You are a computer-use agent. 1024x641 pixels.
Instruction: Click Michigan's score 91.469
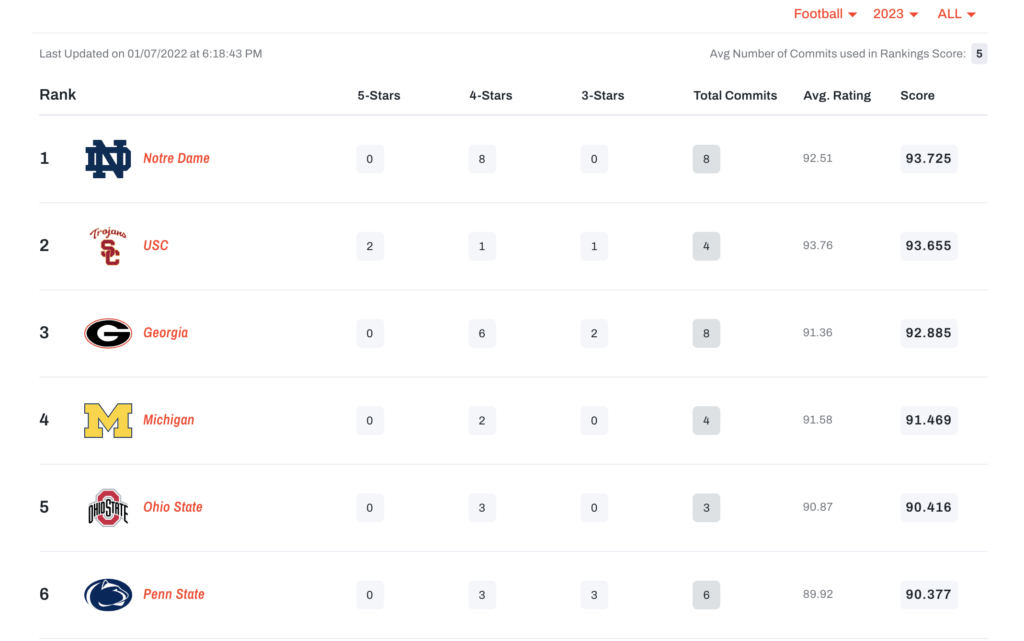pyautogui.click(x=929, y=420)
